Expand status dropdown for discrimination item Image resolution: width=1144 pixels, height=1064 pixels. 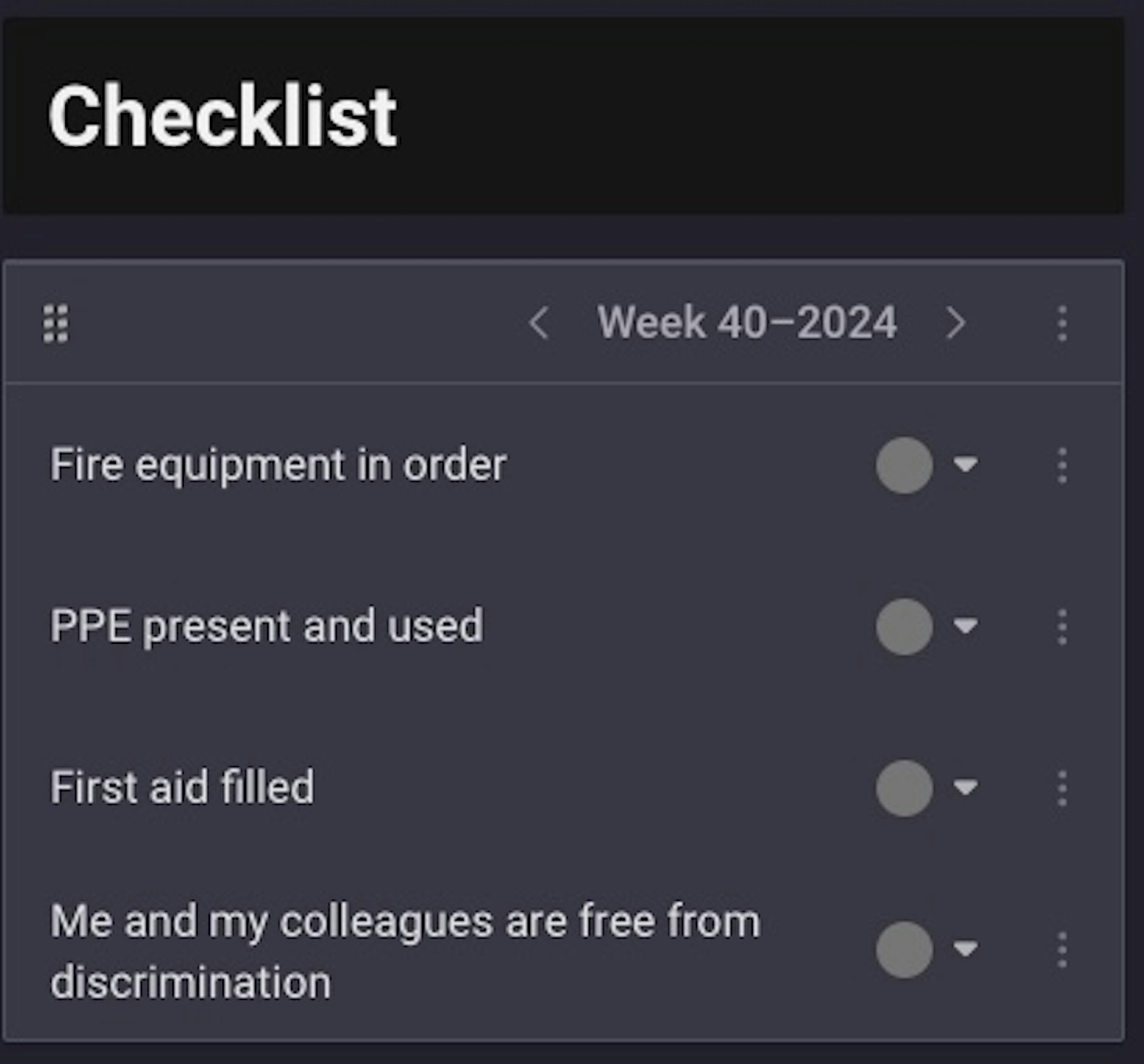point(966,948)
